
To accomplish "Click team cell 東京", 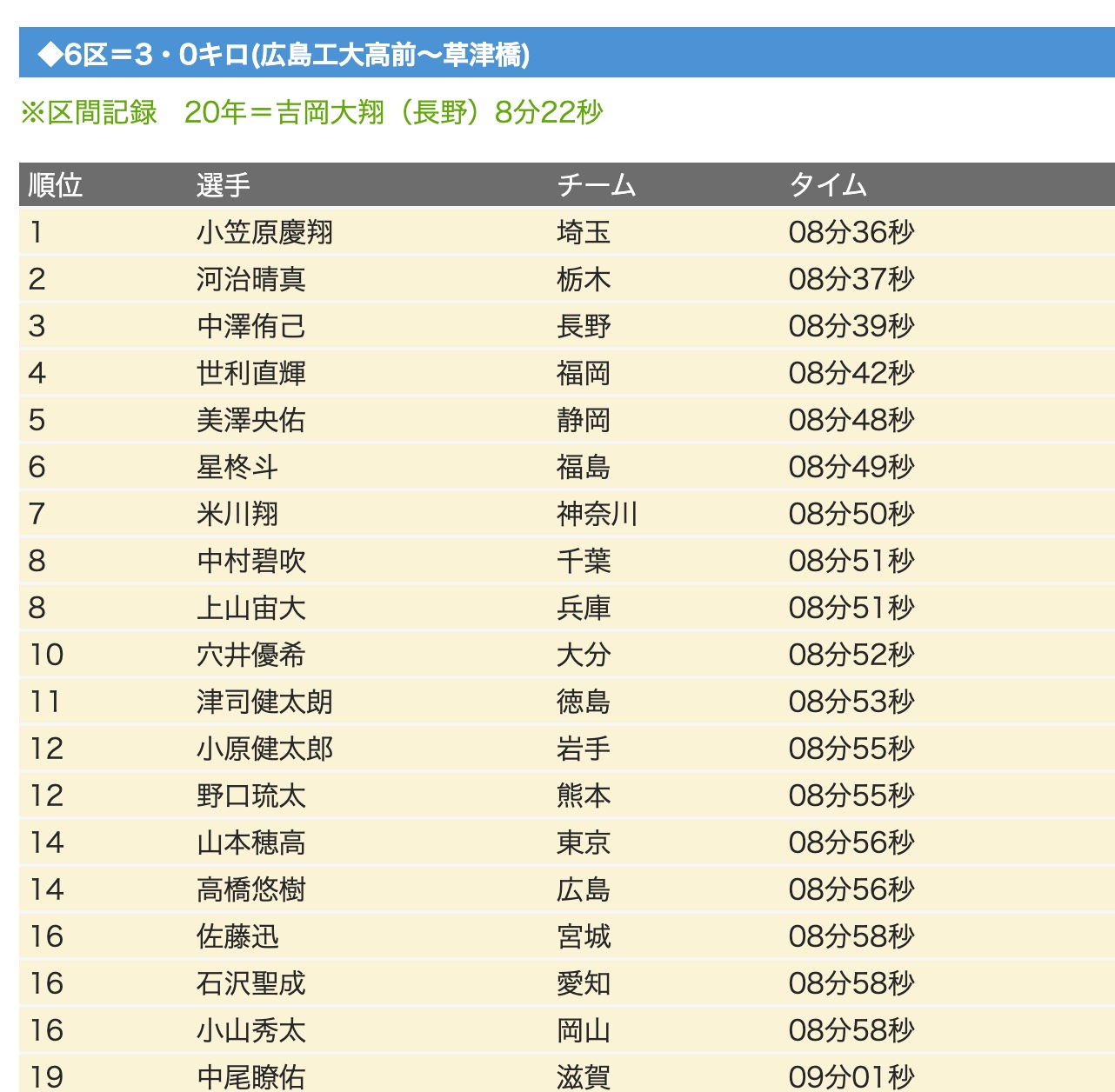I will point(584,842).
